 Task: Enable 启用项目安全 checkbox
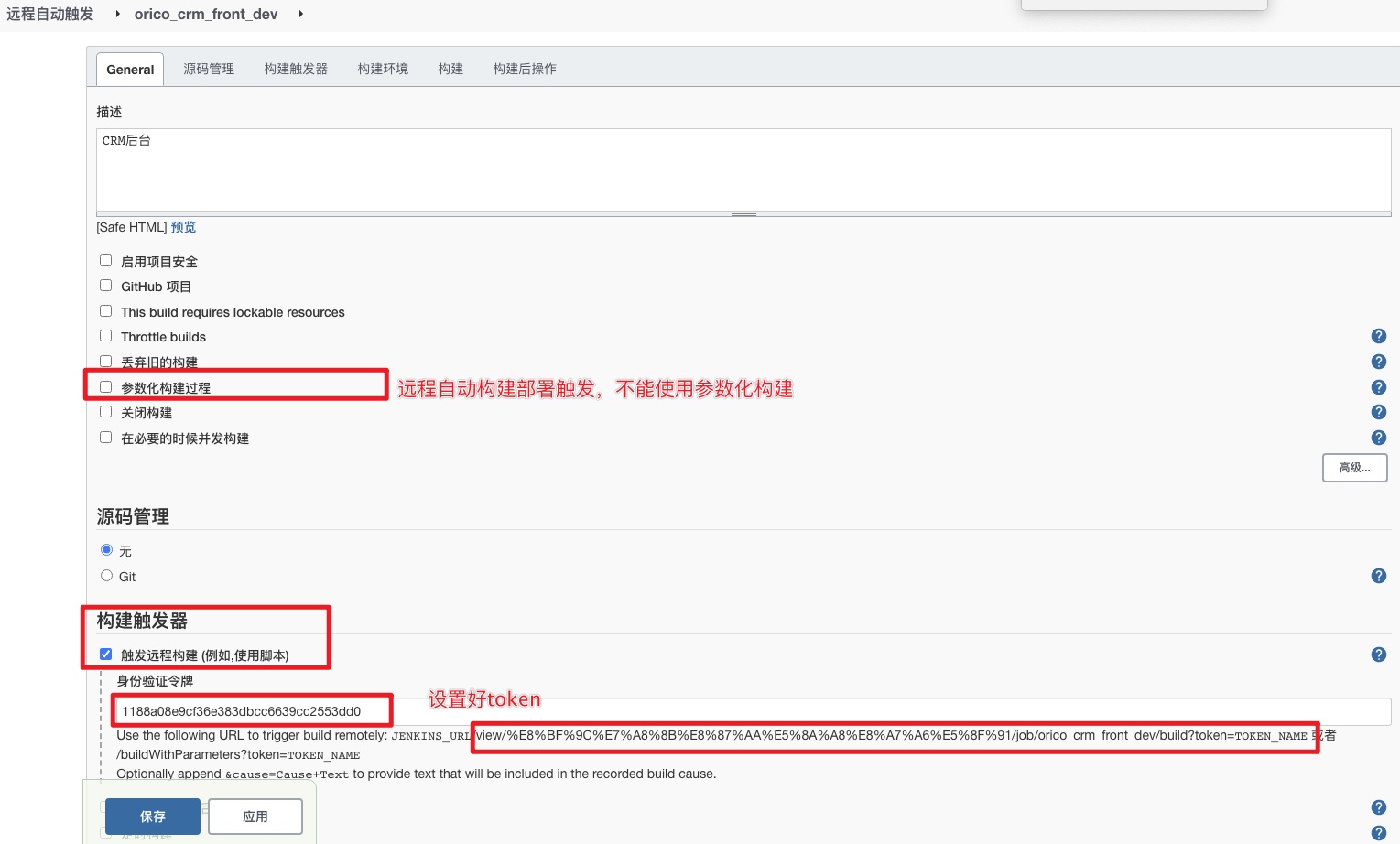click(x=106, y=261)
